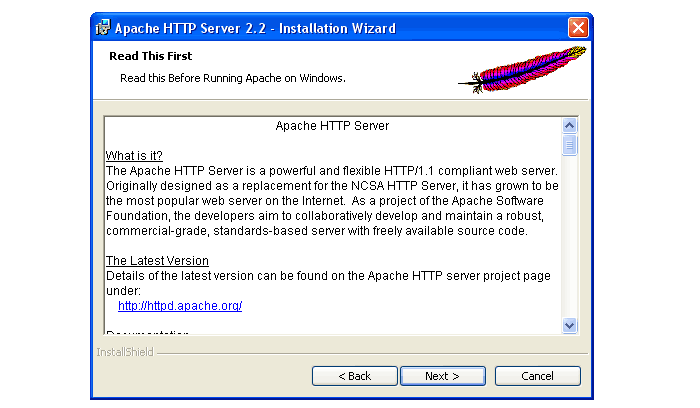Click the Installation Wizard title bar text

(255, 27)
